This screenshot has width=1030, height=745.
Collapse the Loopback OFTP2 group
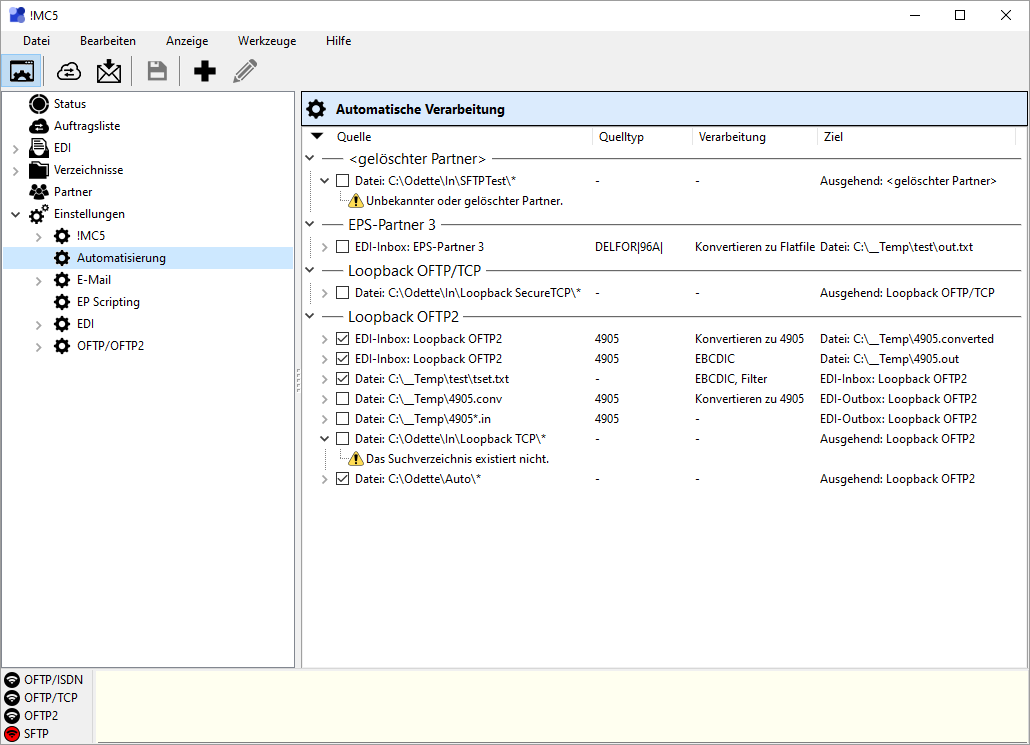[x=309, y=317]
